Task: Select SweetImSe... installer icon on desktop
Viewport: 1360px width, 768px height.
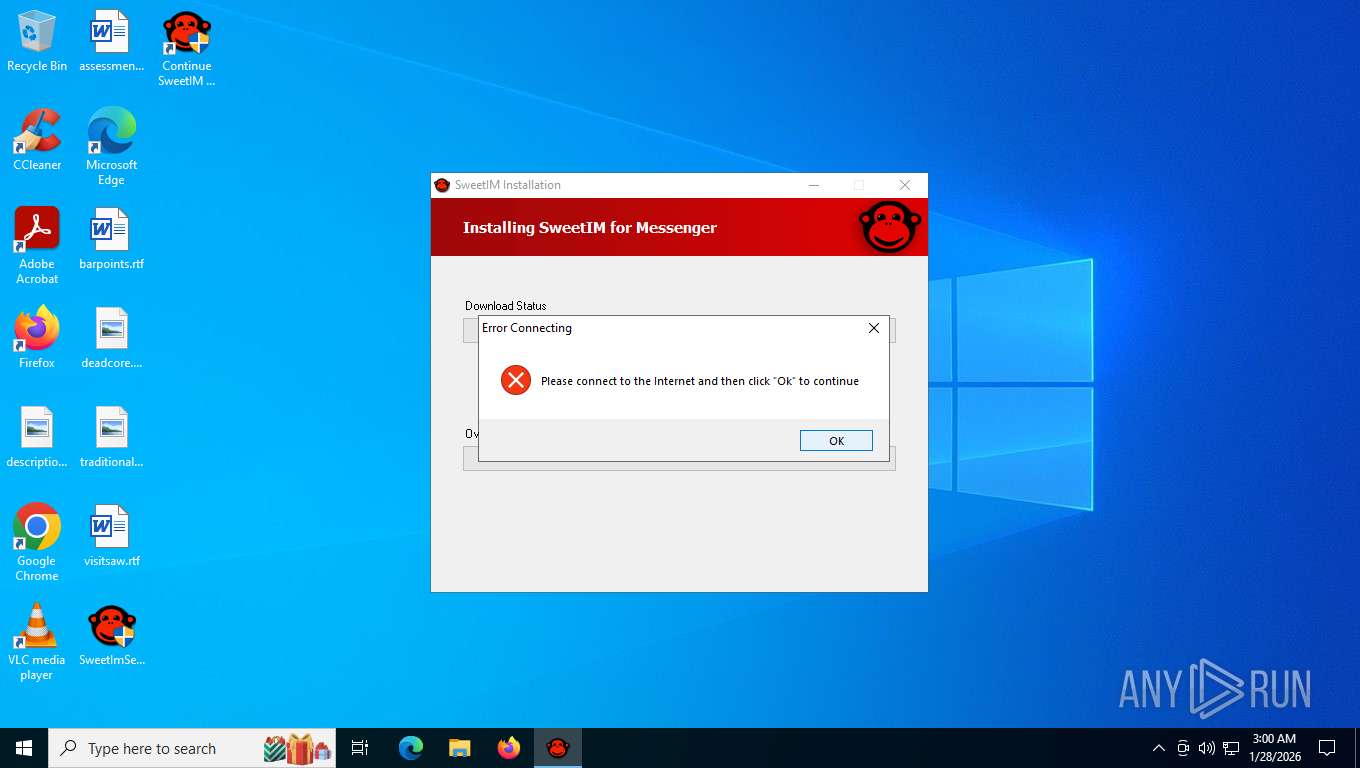Action: [x=111, y=635]
